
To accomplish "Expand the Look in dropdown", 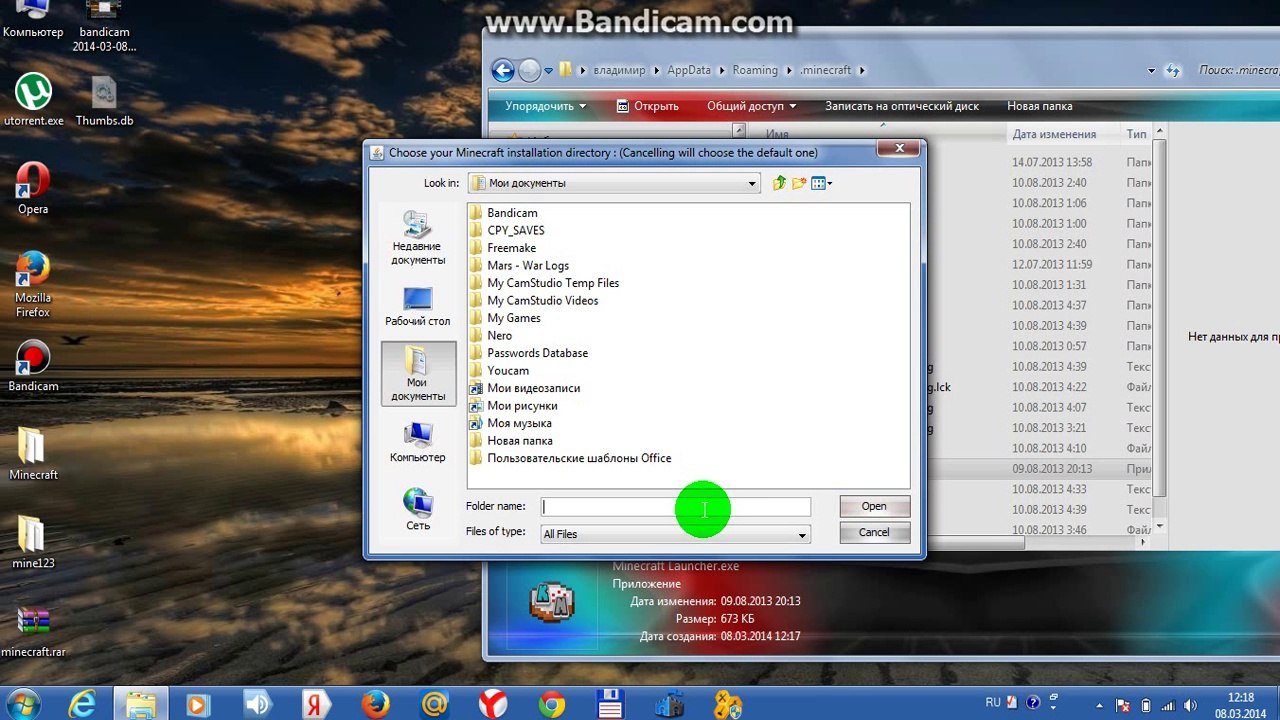I will coord(752,183).
